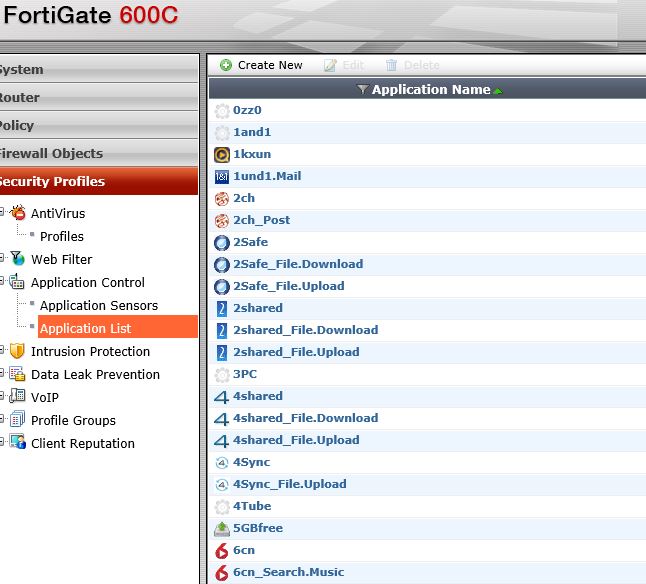The height and width of the screenshot is (584, 646).
Task: Click the 1und1.Mail app icon
Action: 222,177
